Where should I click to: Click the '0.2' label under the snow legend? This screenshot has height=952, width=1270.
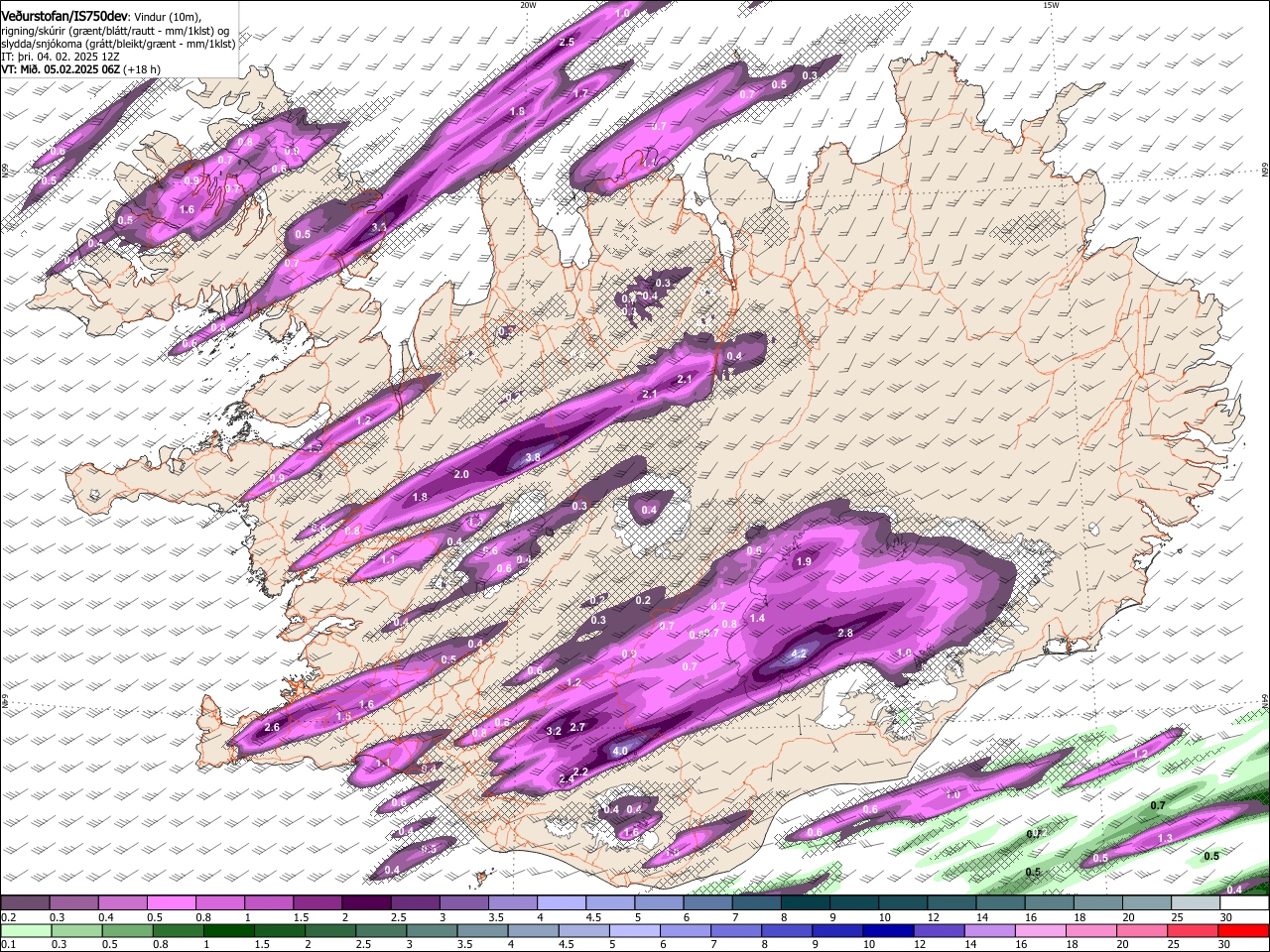point(8,917)
